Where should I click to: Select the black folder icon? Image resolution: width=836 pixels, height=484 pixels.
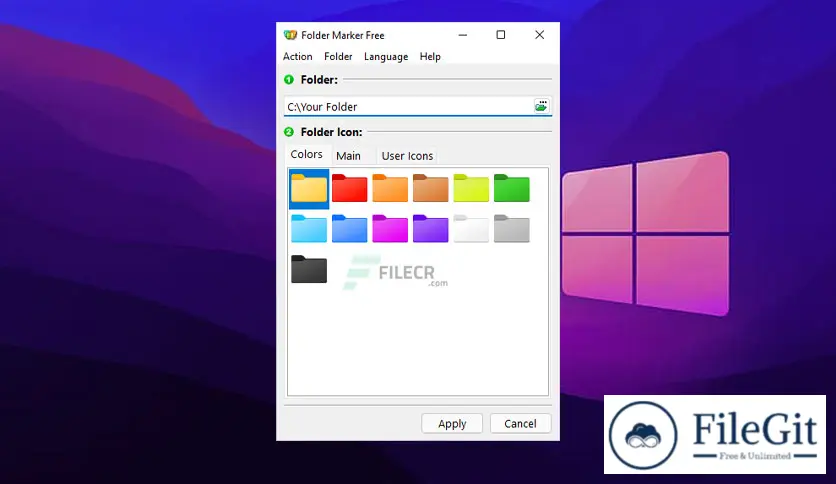[x=309, y=269]
